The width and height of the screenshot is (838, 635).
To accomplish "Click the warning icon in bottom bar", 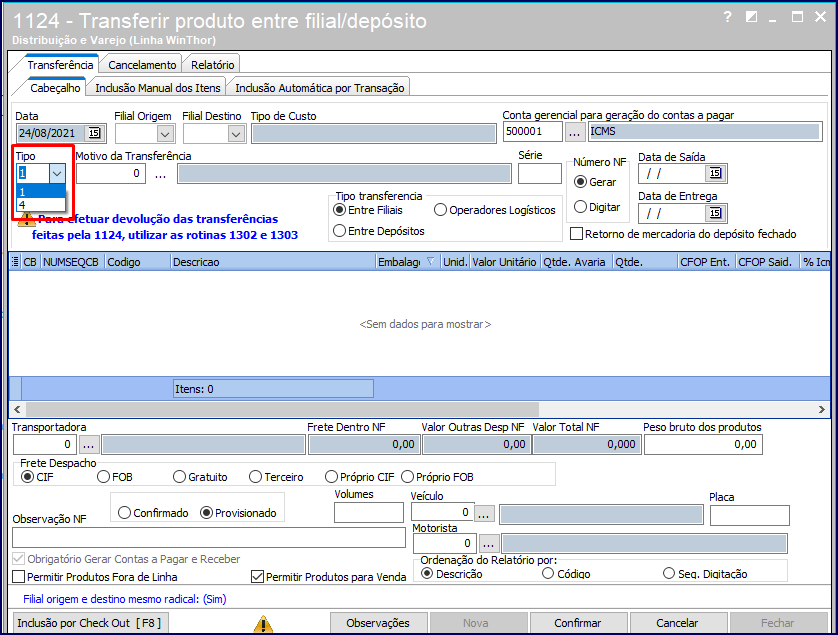I will (x=263, y=623).
